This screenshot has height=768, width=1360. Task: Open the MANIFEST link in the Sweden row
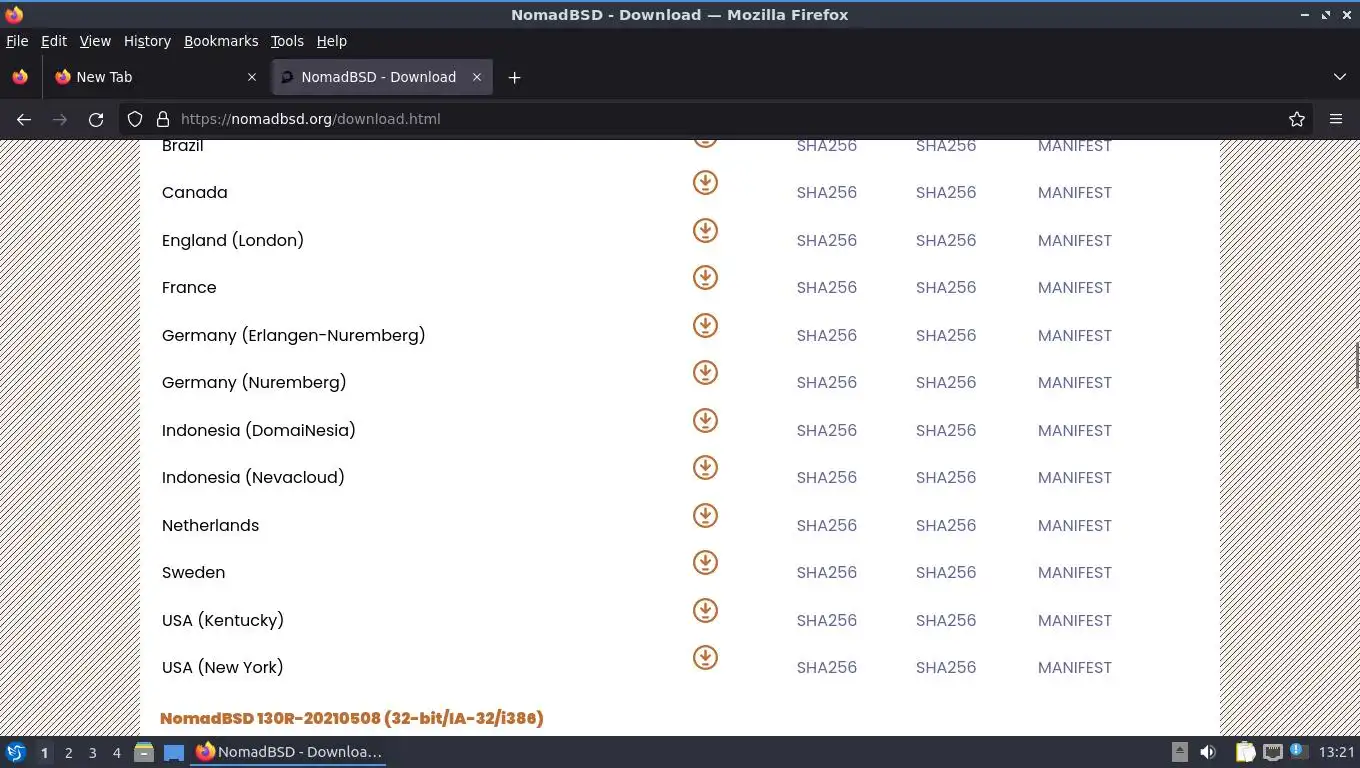[1075, 573]
